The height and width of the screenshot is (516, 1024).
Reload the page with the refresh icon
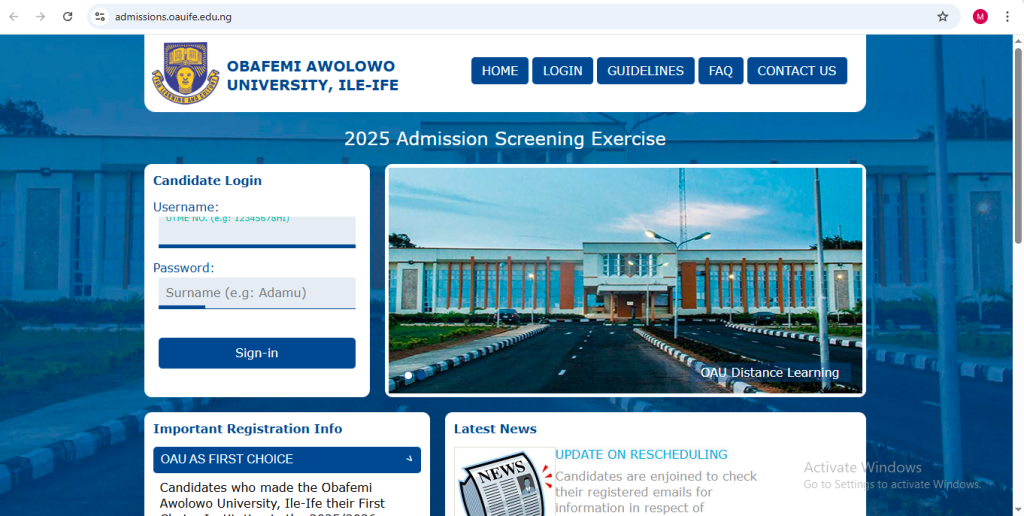(x=67, y=16)
